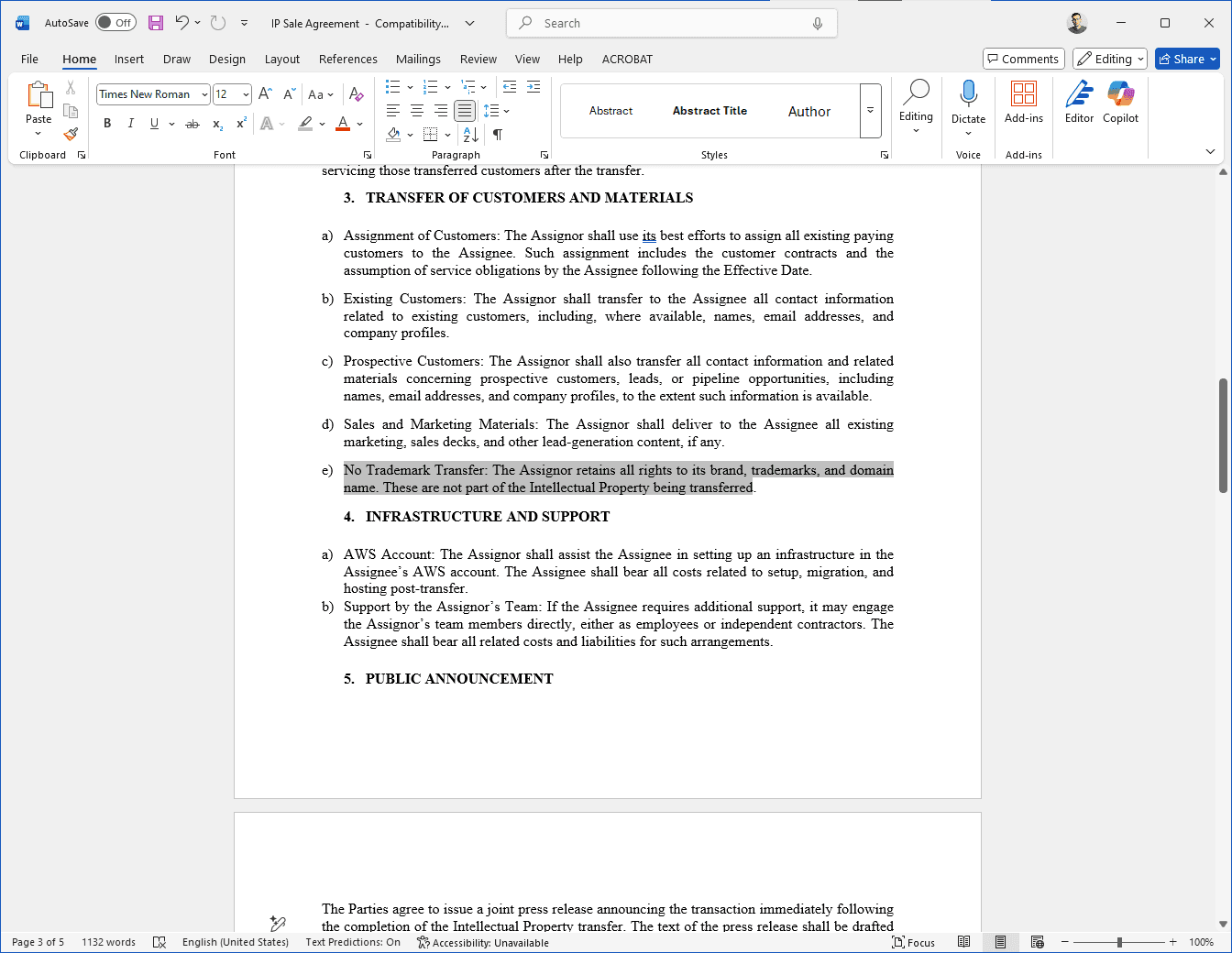Image resolution: width=1232 pixels, height=953 pixels.
Task: Switch to the Review tab
Action: tap(478, 59)
